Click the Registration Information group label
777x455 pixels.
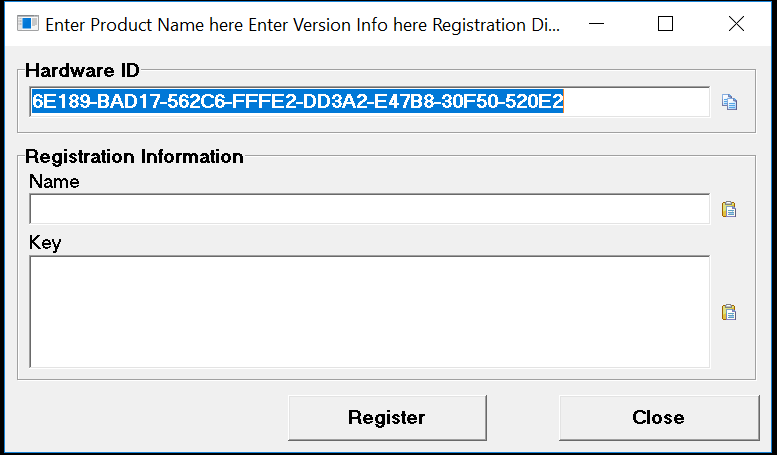pos(134,157)
